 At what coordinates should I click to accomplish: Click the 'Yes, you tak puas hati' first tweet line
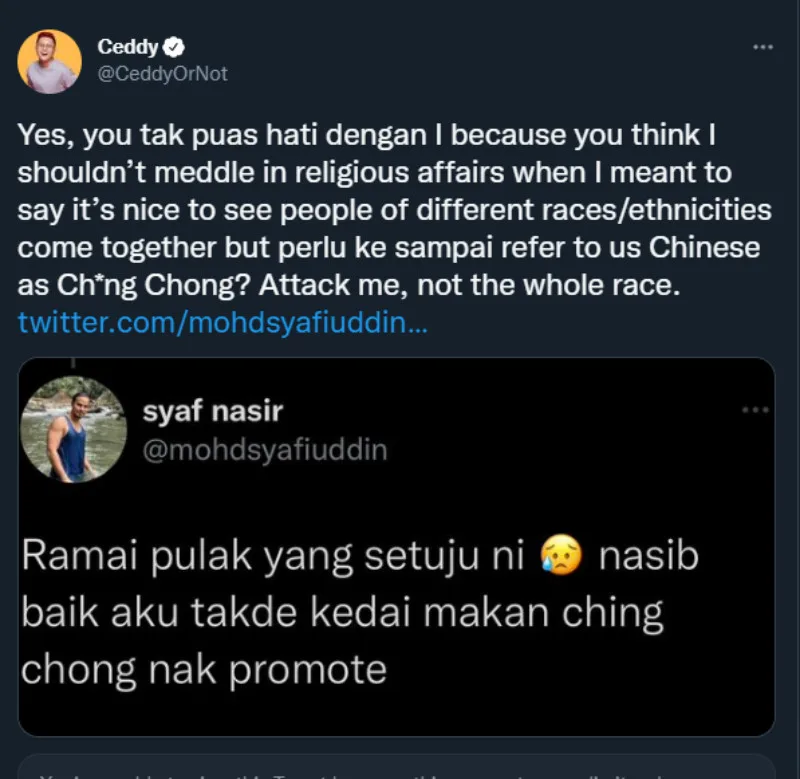367,136
